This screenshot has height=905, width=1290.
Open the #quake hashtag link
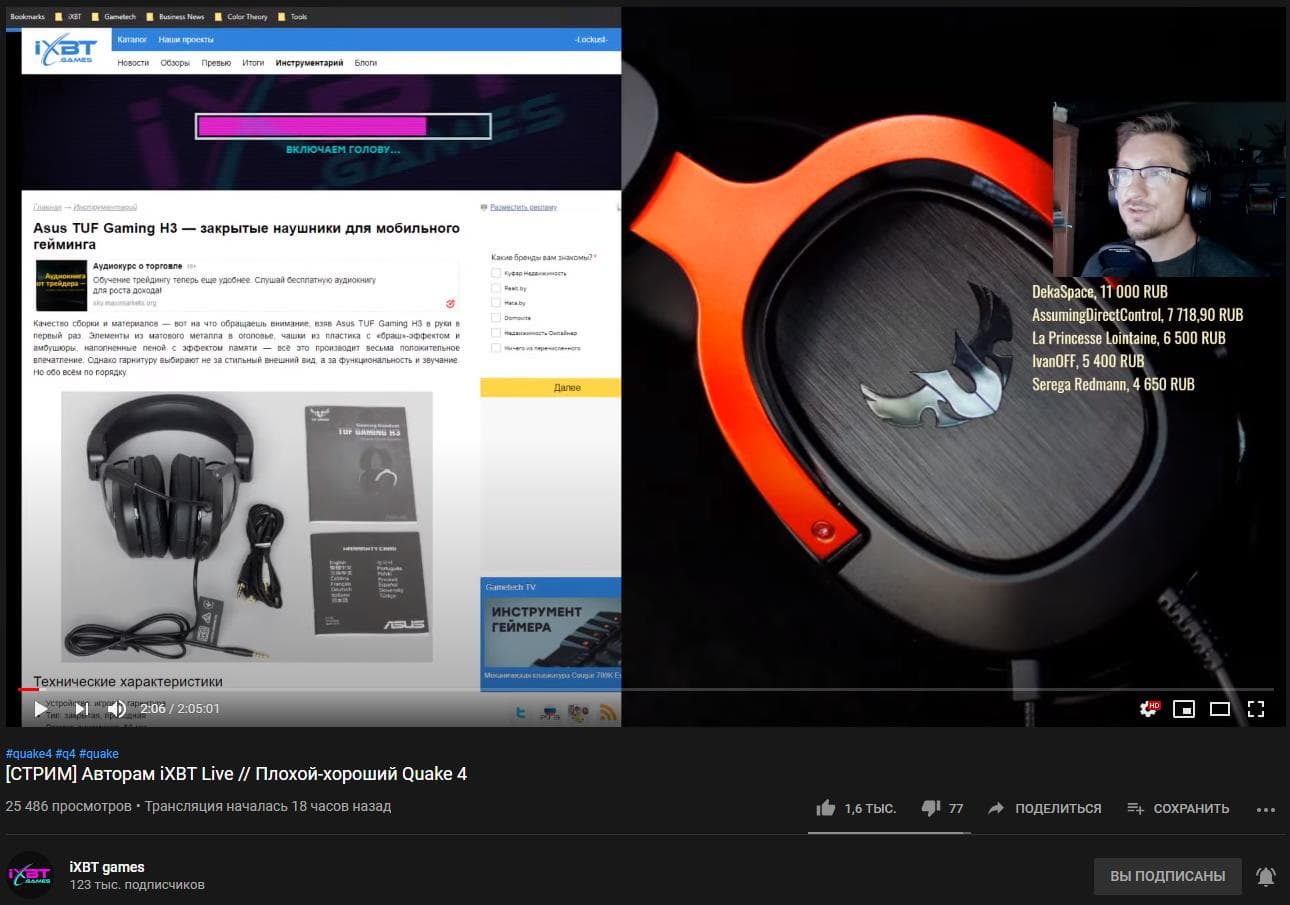pyautogui.click(x=99, y=754)
